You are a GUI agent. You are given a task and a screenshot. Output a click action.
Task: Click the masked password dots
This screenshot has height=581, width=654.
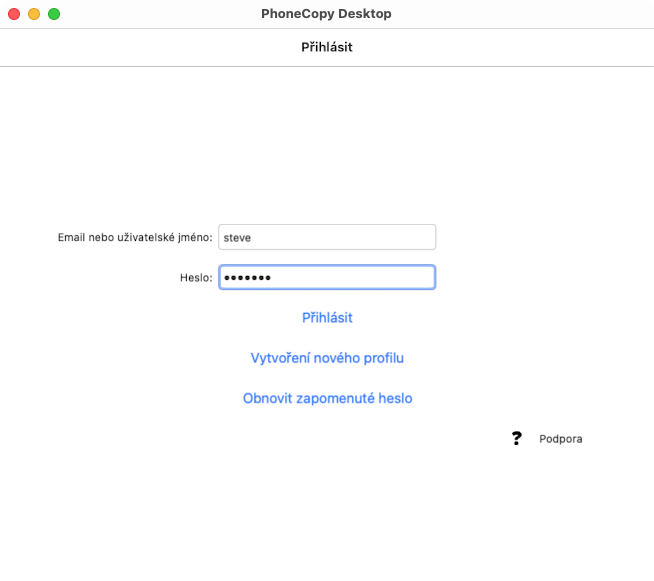point(247,277)
